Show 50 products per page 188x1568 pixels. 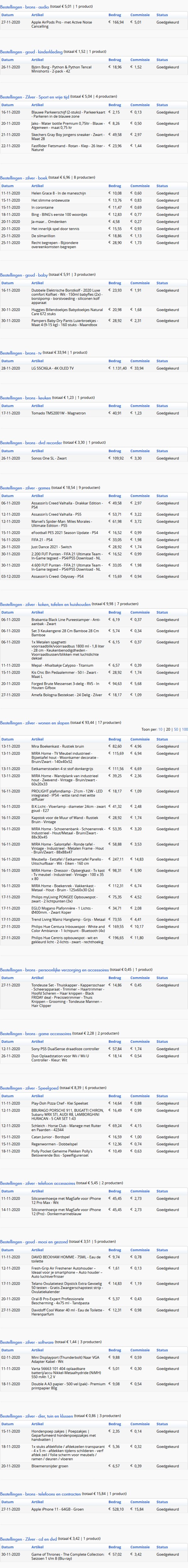(x=176, y=729)
